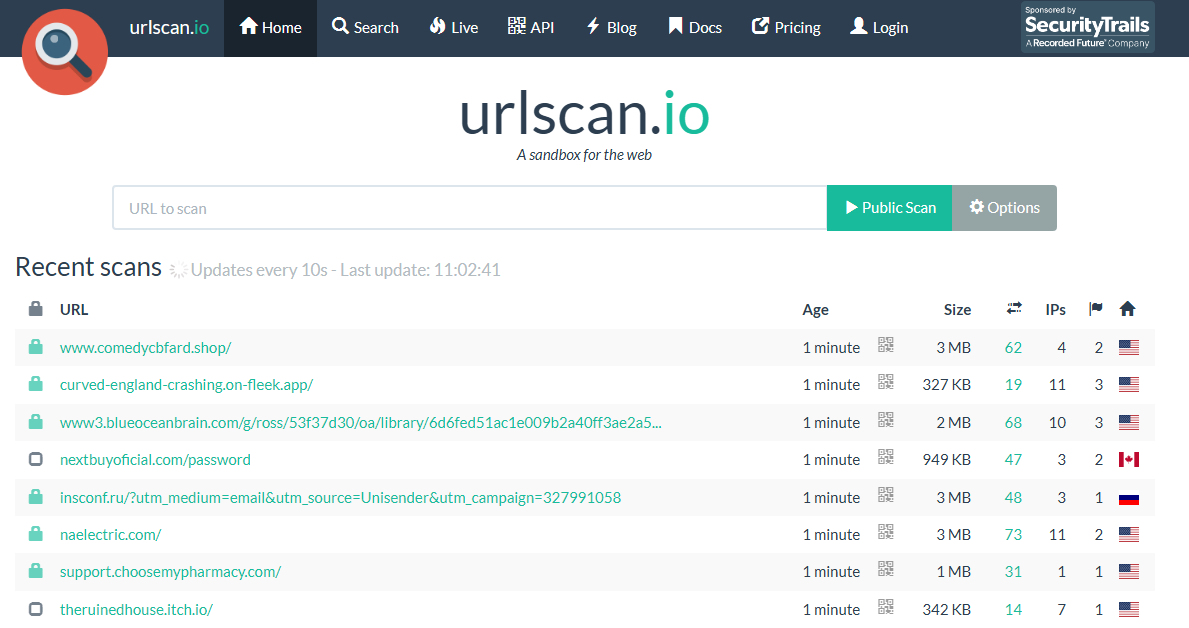Open the www3.blueoceanbrain.com scan link
The width and height of the screenshot is (1189, 628).
coord(360,423)
